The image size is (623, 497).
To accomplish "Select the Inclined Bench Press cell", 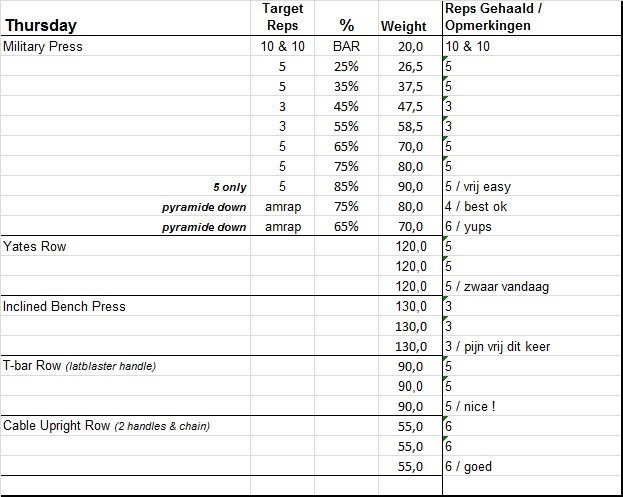I will (65, 306).
